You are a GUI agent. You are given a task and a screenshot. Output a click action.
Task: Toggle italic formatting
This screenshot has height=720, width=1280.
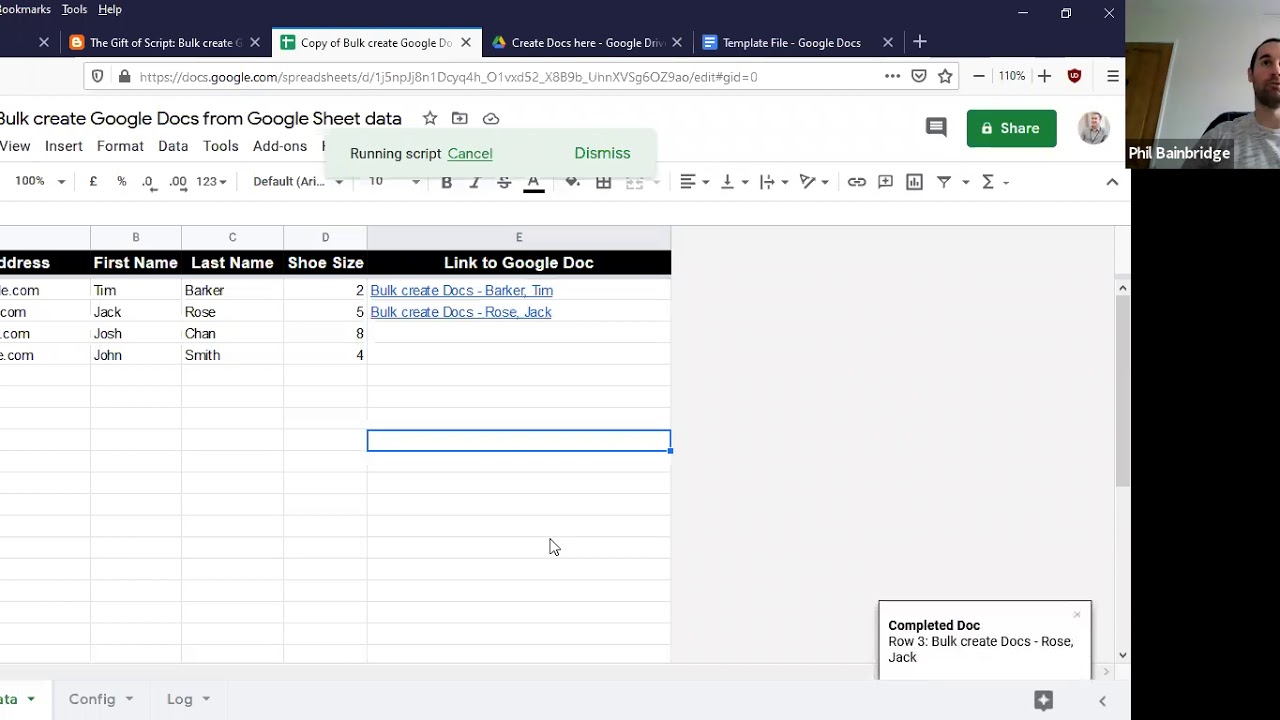(475, 182)
